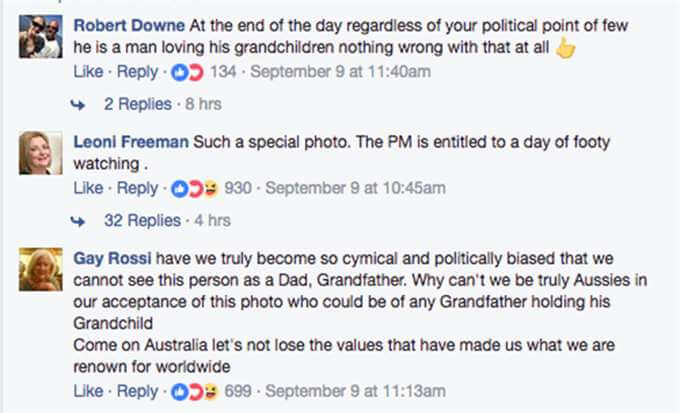This screenshot has width=680, height=413.
Task: Reply to Leoni Freeman's comment
Action: point(138,187)
